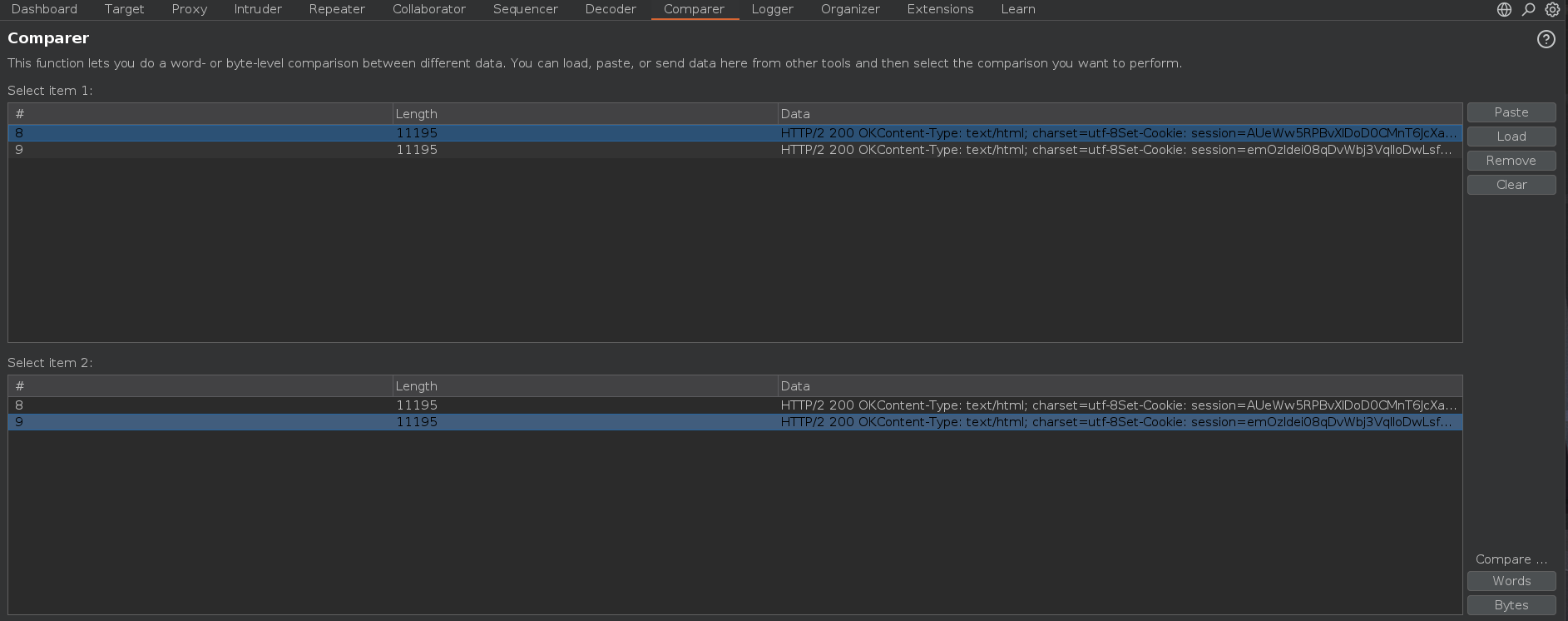
Task: Open the Comparer help icon
Action: click(1546, 39)
